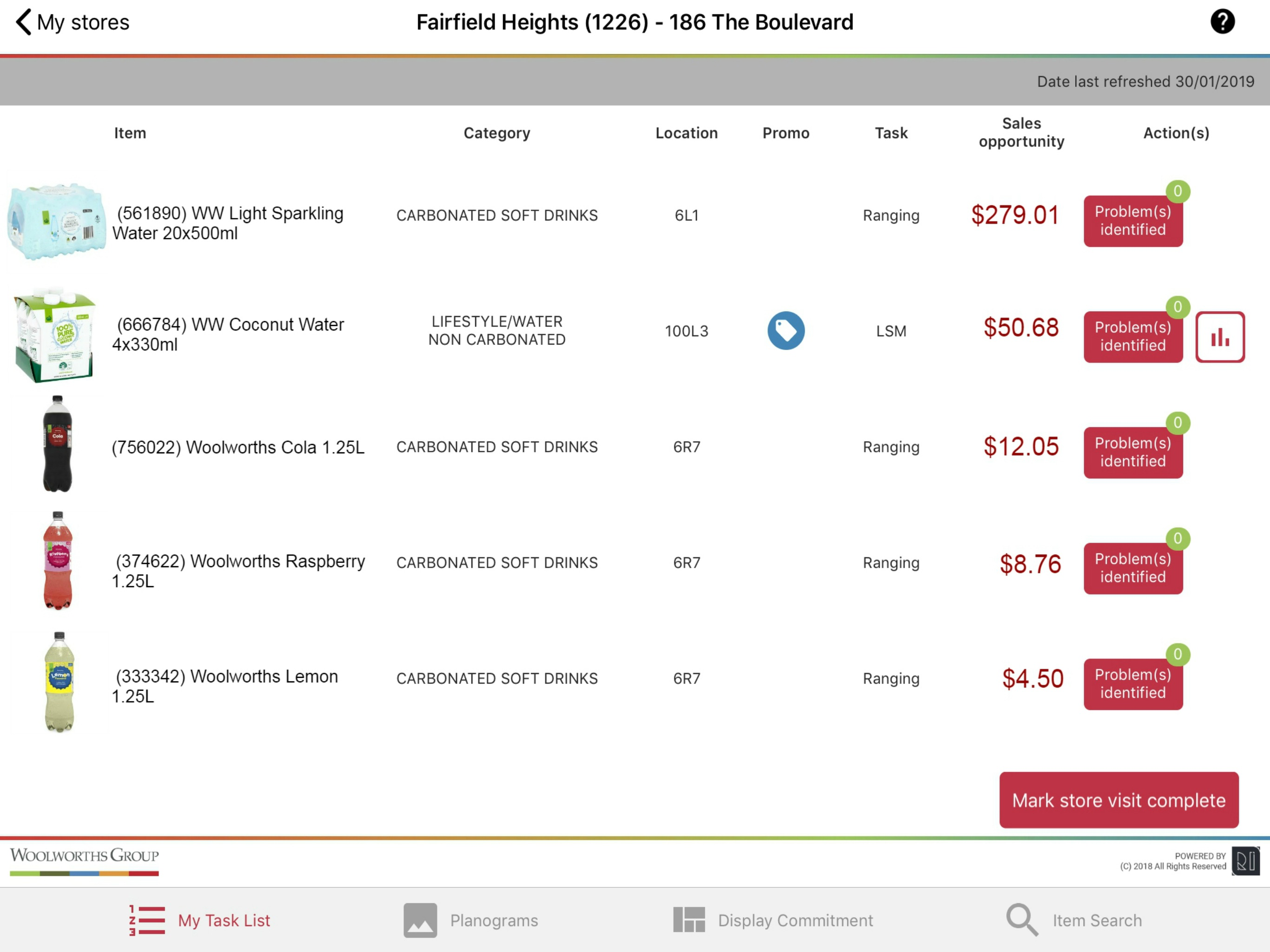The height and width of the screenshot is (952, 1270).
Task: Click the Display Commitment grid icon
Action: click(688, 920)
